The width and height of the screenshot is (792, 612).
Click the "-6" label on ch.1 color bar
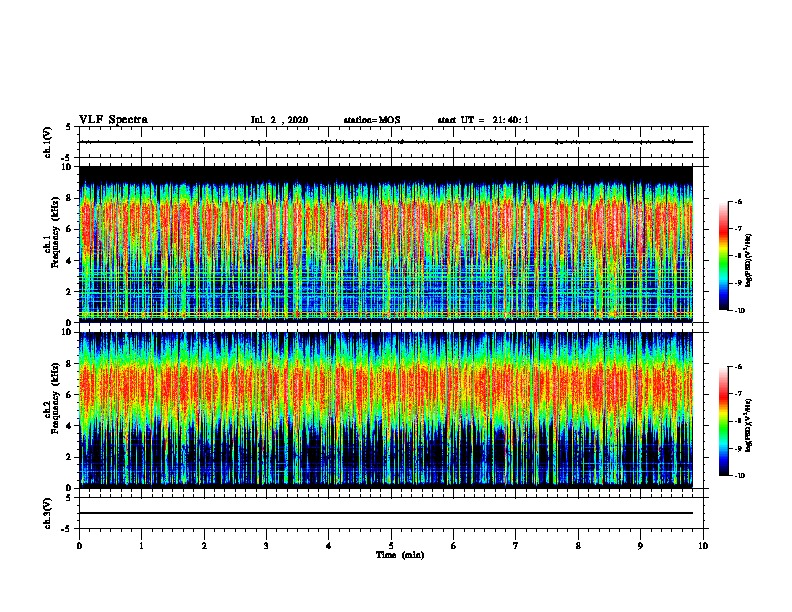coord(738,201)
